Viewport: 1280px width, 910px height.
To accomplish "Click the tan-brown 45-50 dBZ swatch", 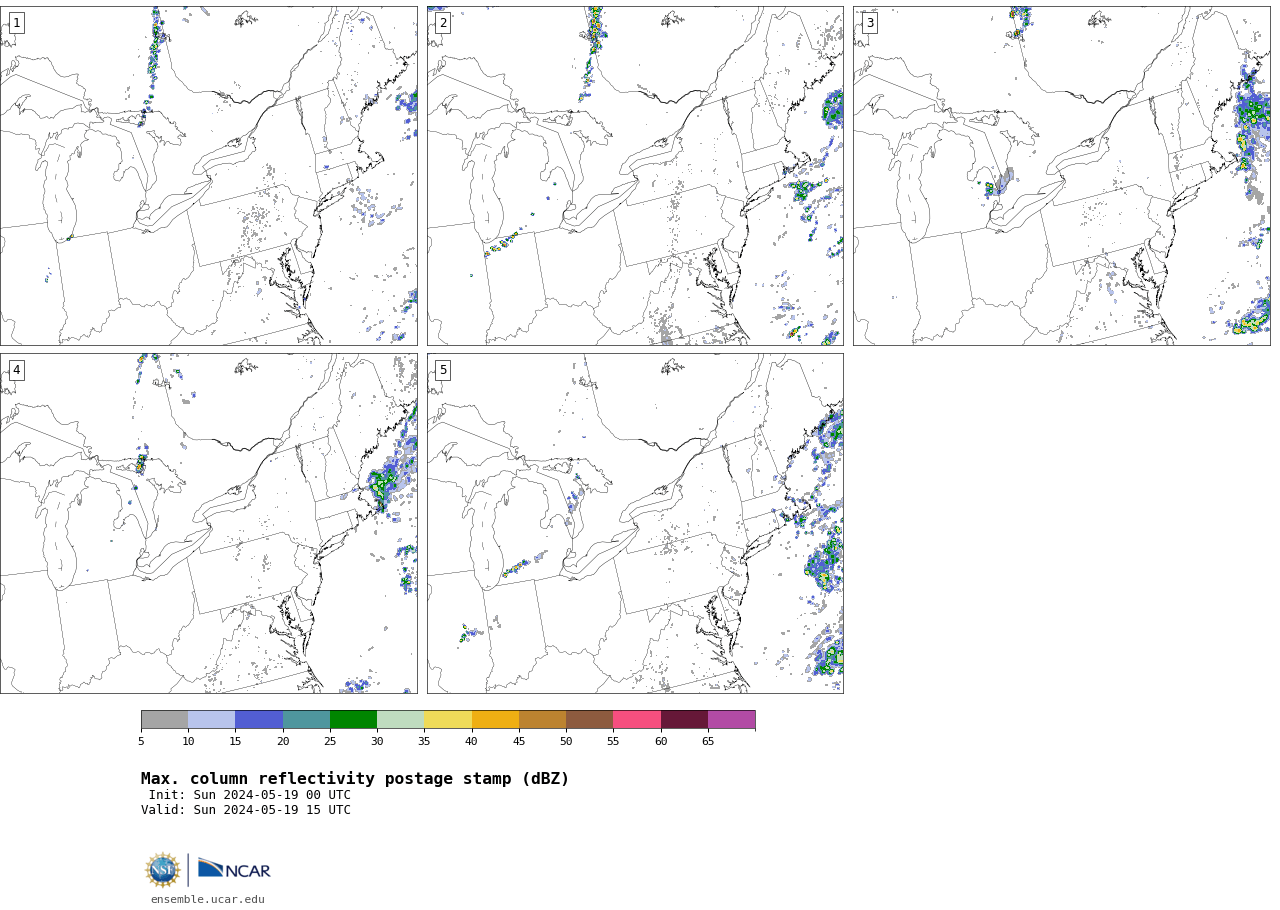I will 542,720.
